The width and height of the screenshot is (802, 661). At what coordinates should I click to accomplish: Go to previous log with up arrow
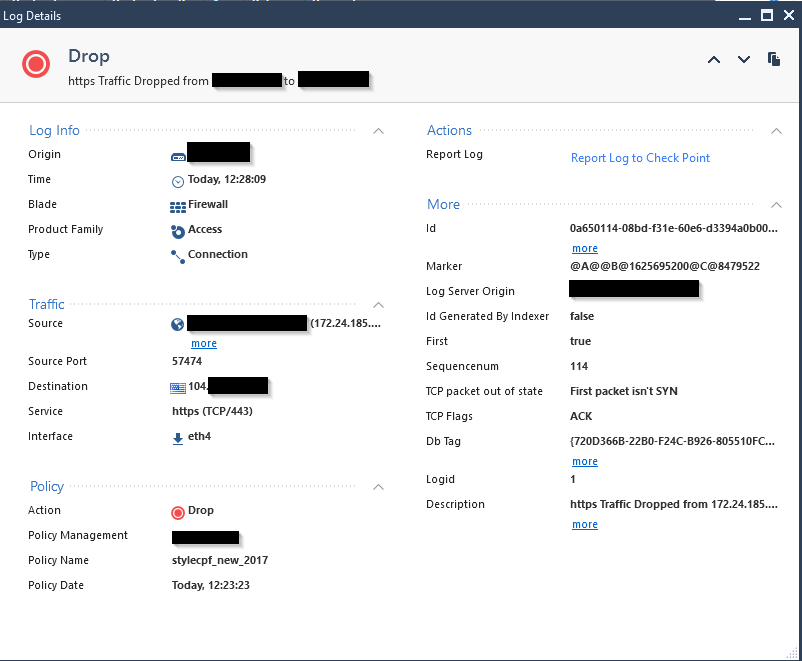pos(714,60)
